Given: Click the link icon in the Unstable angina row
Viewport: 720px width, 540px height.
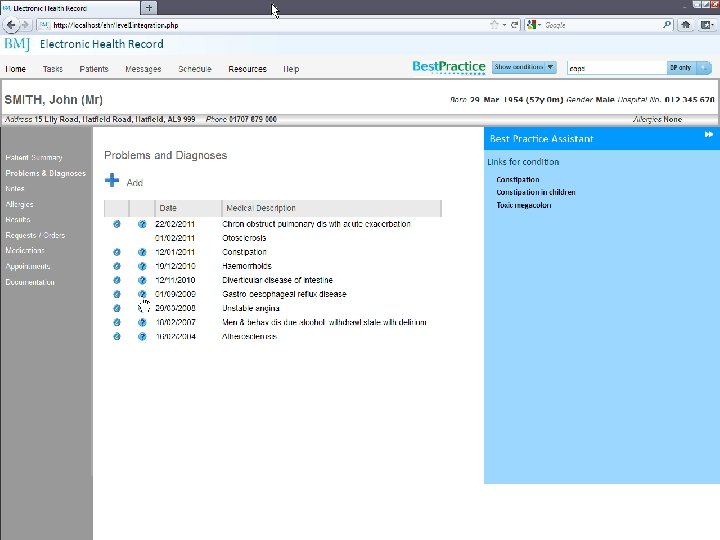Looking at the screenshot, I should point(117,308).
